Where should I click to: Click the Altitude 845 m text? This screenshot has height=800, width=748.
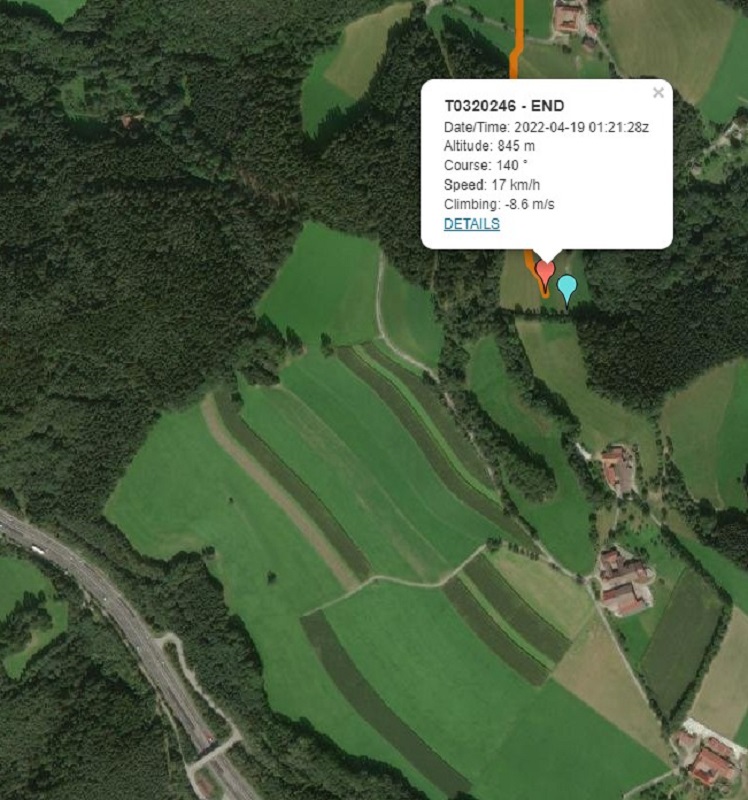[489, 146]
